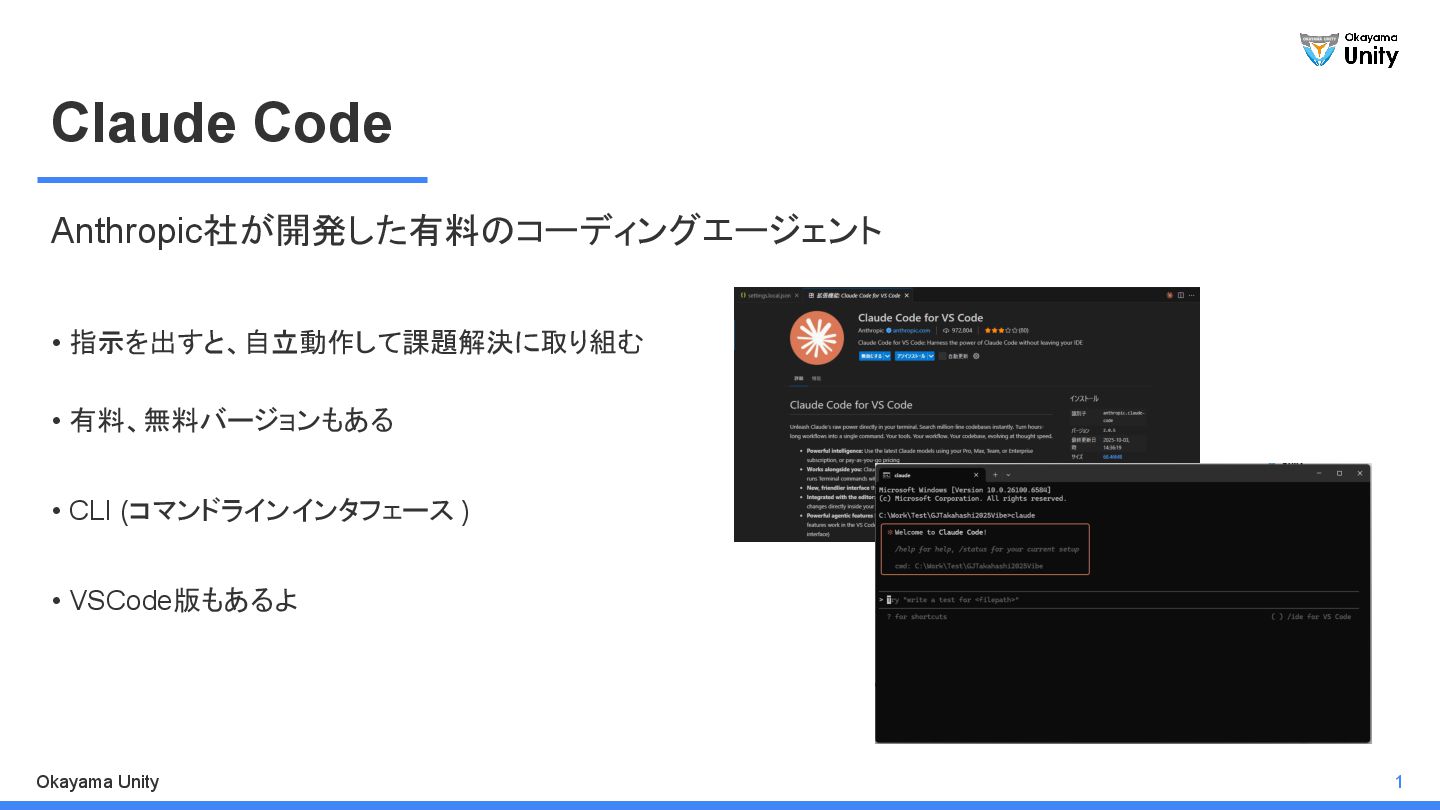Open a new terminal tab with plus

coord(995,475)
